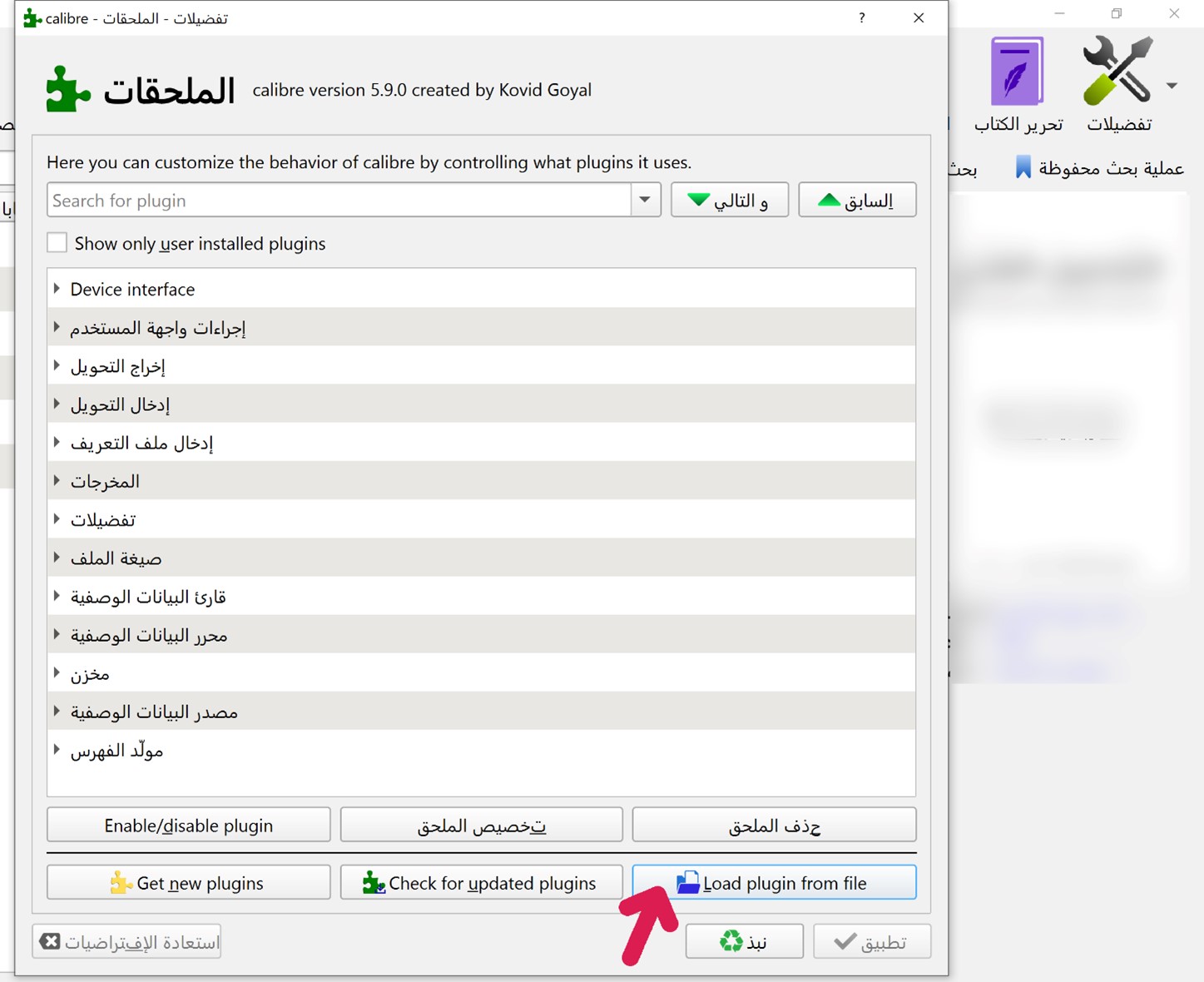The image size is (1204, 982).
Task: Minimize the main calibre window
Action: click(x=1059, y=13)
